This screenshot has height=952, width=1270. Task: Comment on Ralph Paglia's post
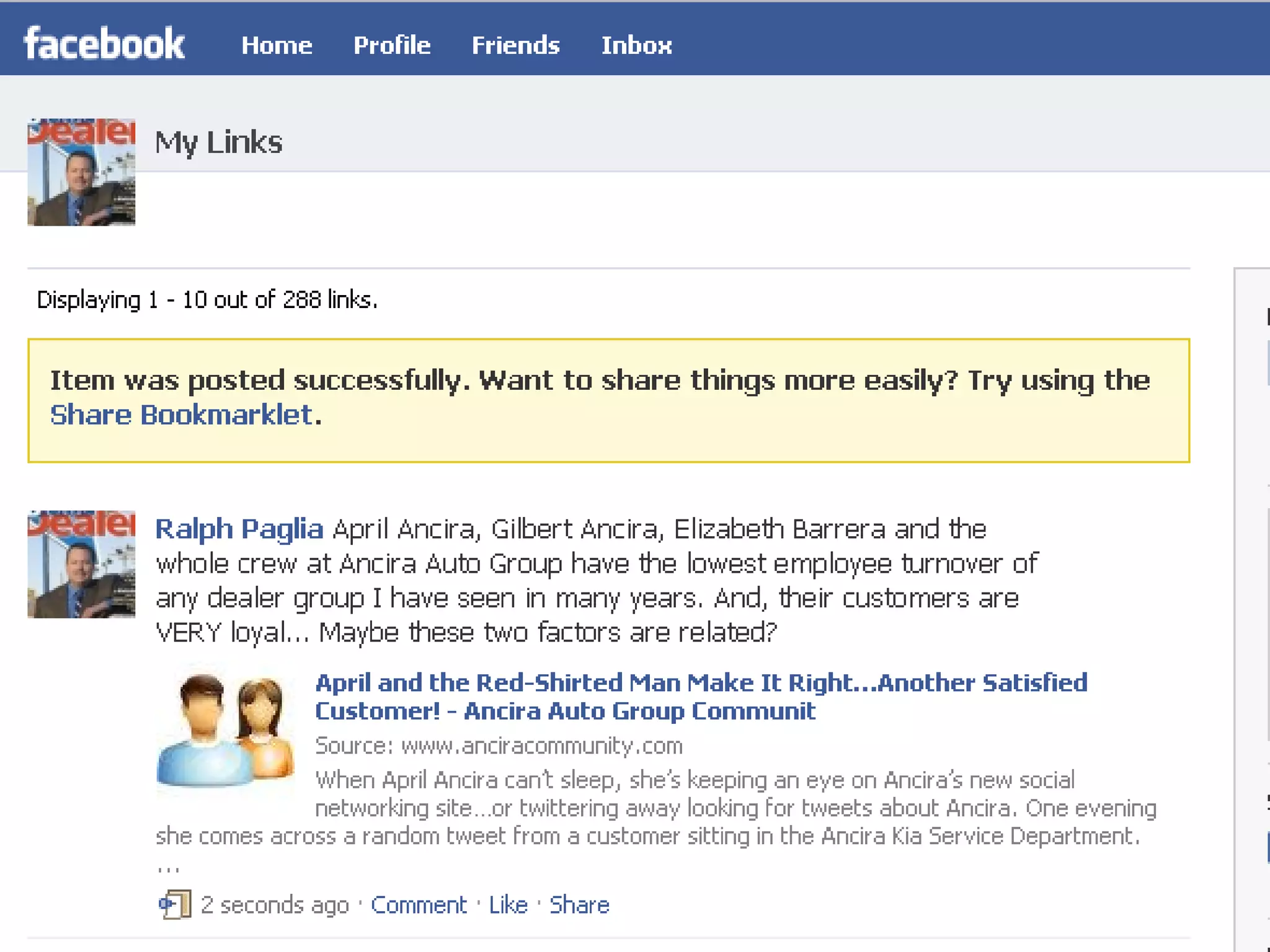pos(419,905)
